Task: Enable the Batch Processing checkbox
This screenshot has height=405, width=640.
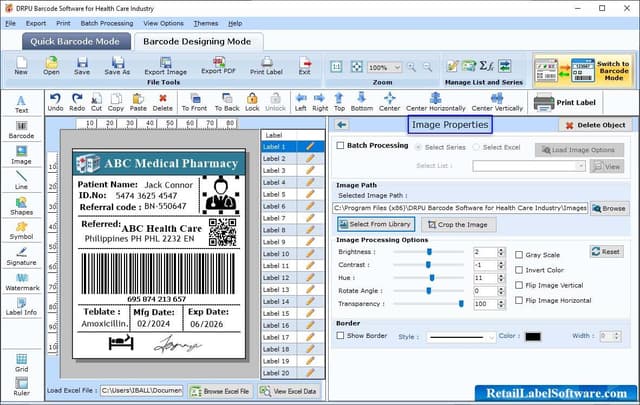Action: pos(341,146)
